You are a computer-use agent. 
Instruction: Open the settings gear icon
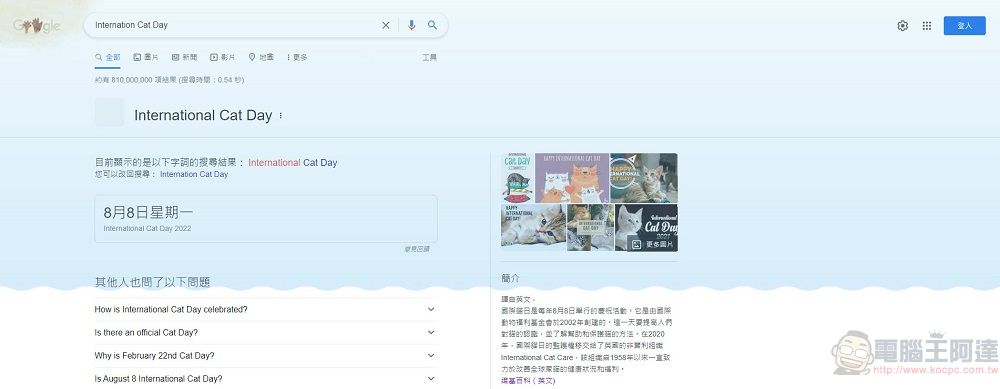click(x=902, y=26)
